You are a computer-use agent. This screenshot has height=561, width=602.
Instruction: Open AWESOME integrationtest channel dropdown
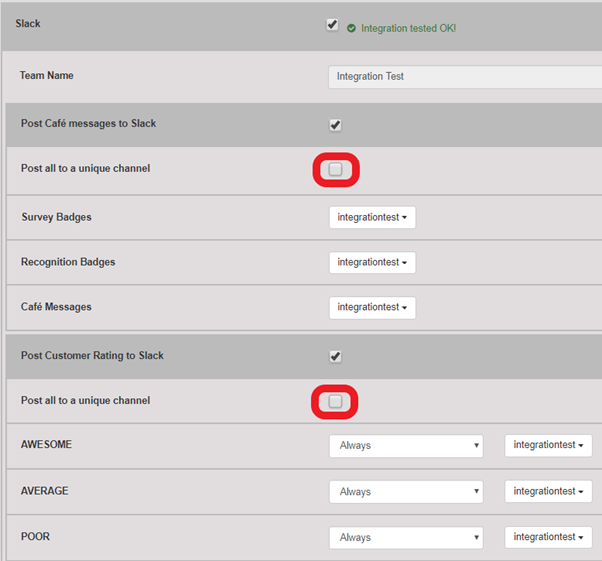pos(548,445)
